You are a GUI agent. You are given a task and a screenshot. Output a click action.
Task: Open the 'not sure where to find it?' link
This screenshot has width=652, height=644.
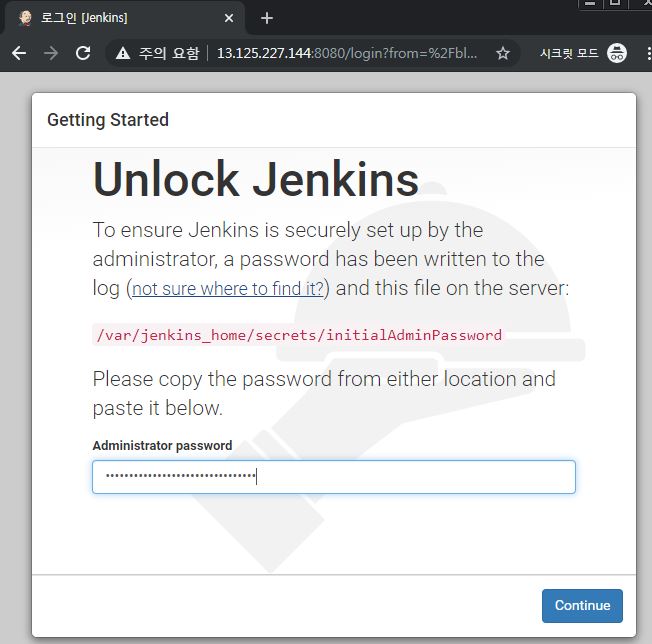[x=228, y=289]
